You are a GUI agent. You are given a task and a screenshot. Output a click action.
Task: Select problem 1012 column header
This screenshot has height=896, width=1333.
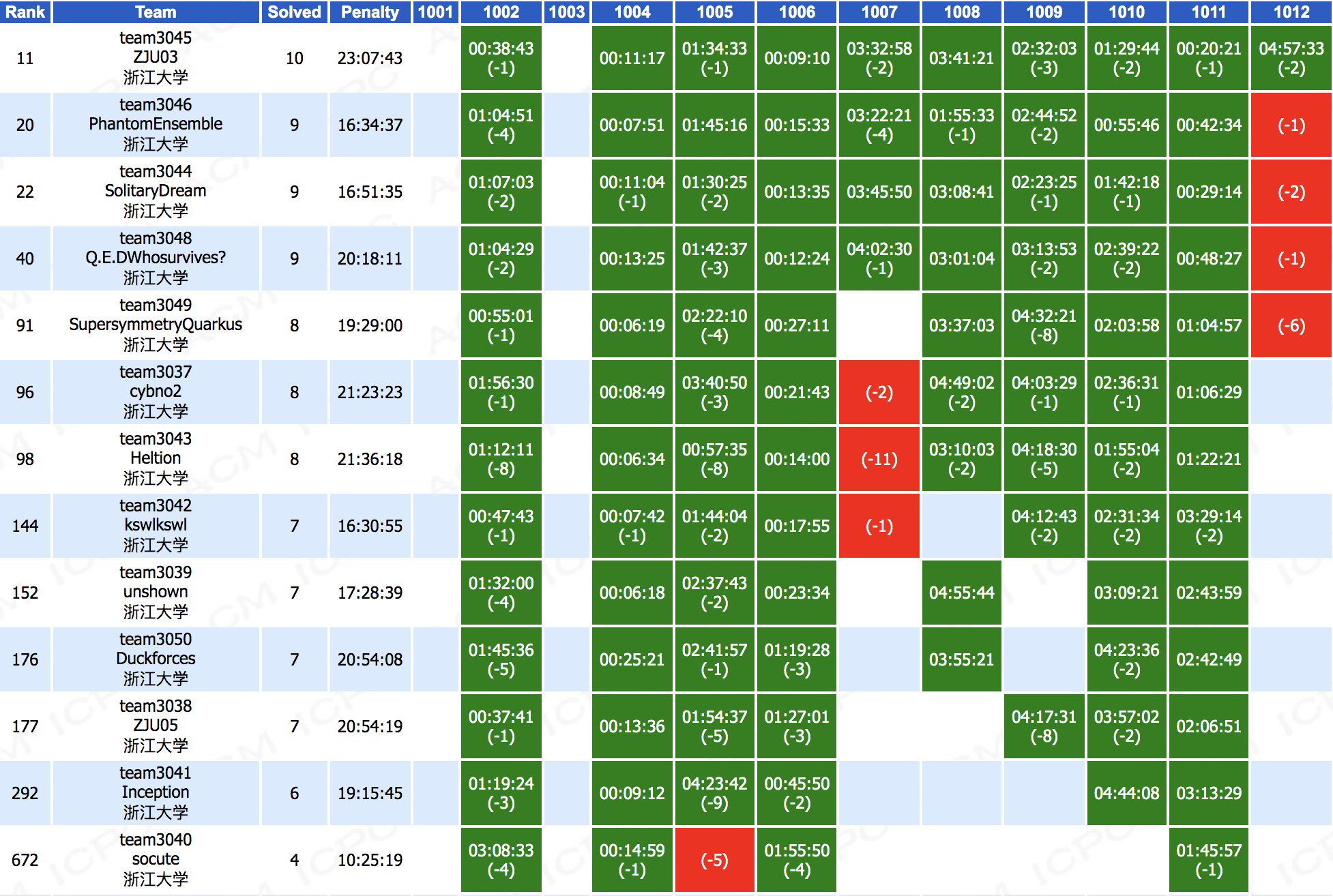tap(1291, 12)
